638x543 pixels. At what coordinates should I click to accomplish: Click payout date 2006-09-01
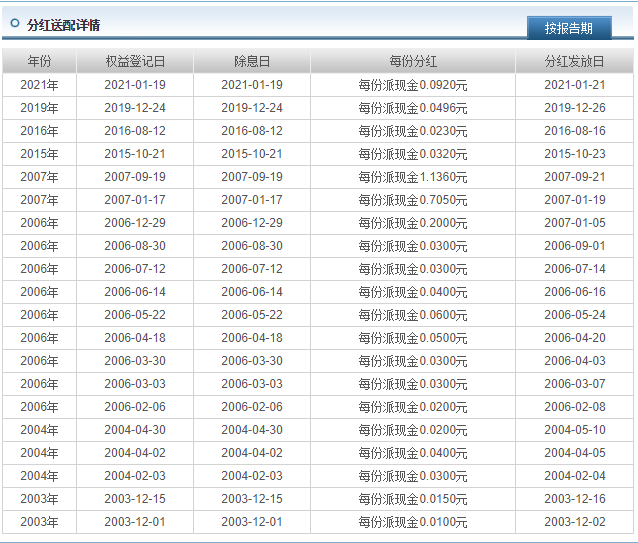click(575, 246)
